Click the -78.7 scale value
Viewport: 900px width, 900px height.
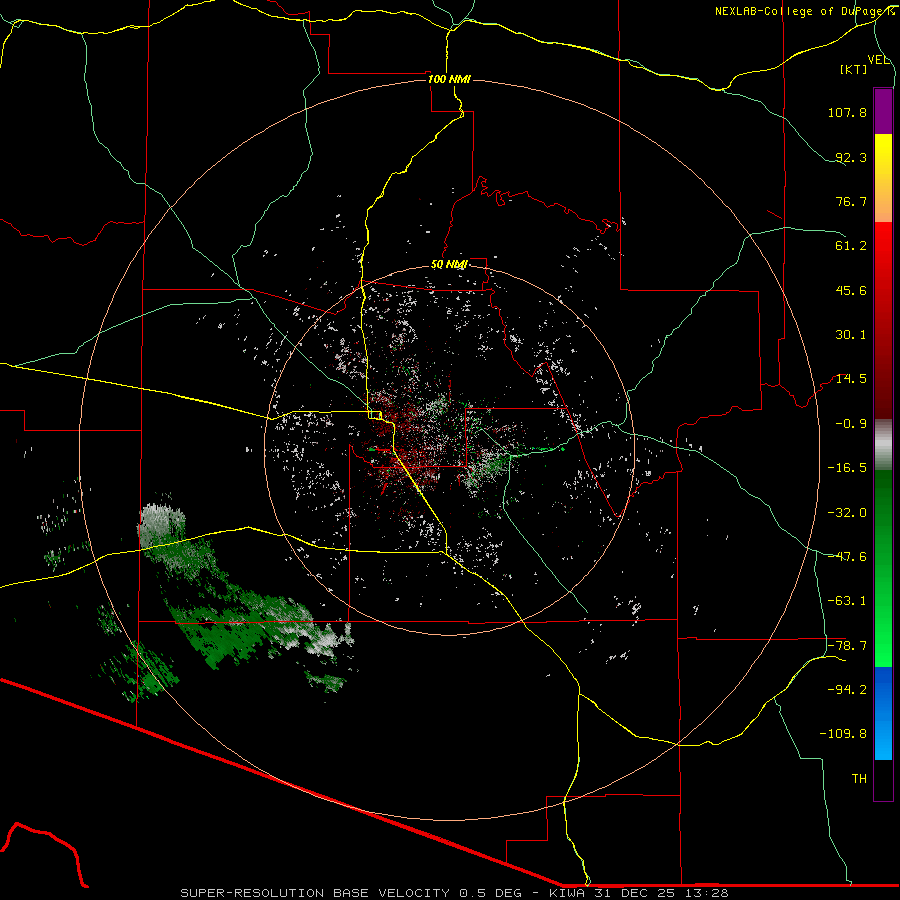tap(847, 646)
